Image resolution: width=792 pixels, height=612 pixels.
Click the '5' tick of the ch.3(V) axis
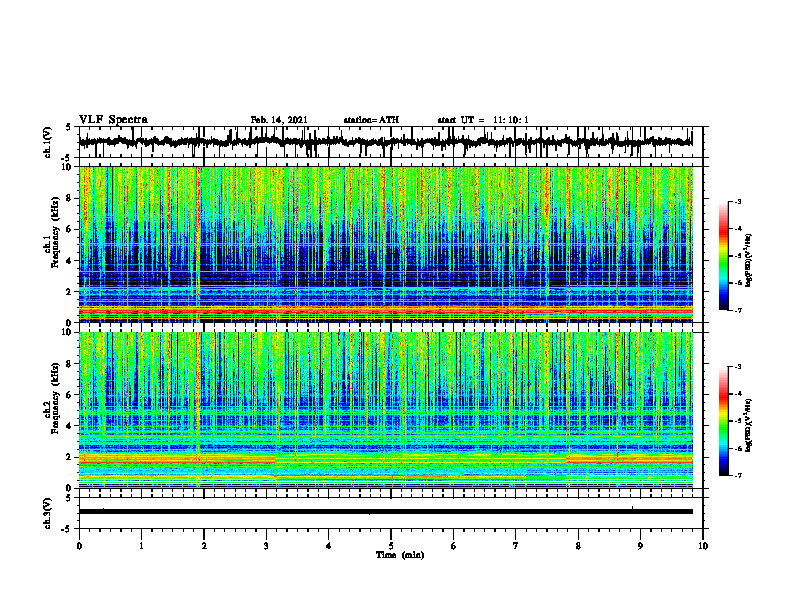pos(68,498)
